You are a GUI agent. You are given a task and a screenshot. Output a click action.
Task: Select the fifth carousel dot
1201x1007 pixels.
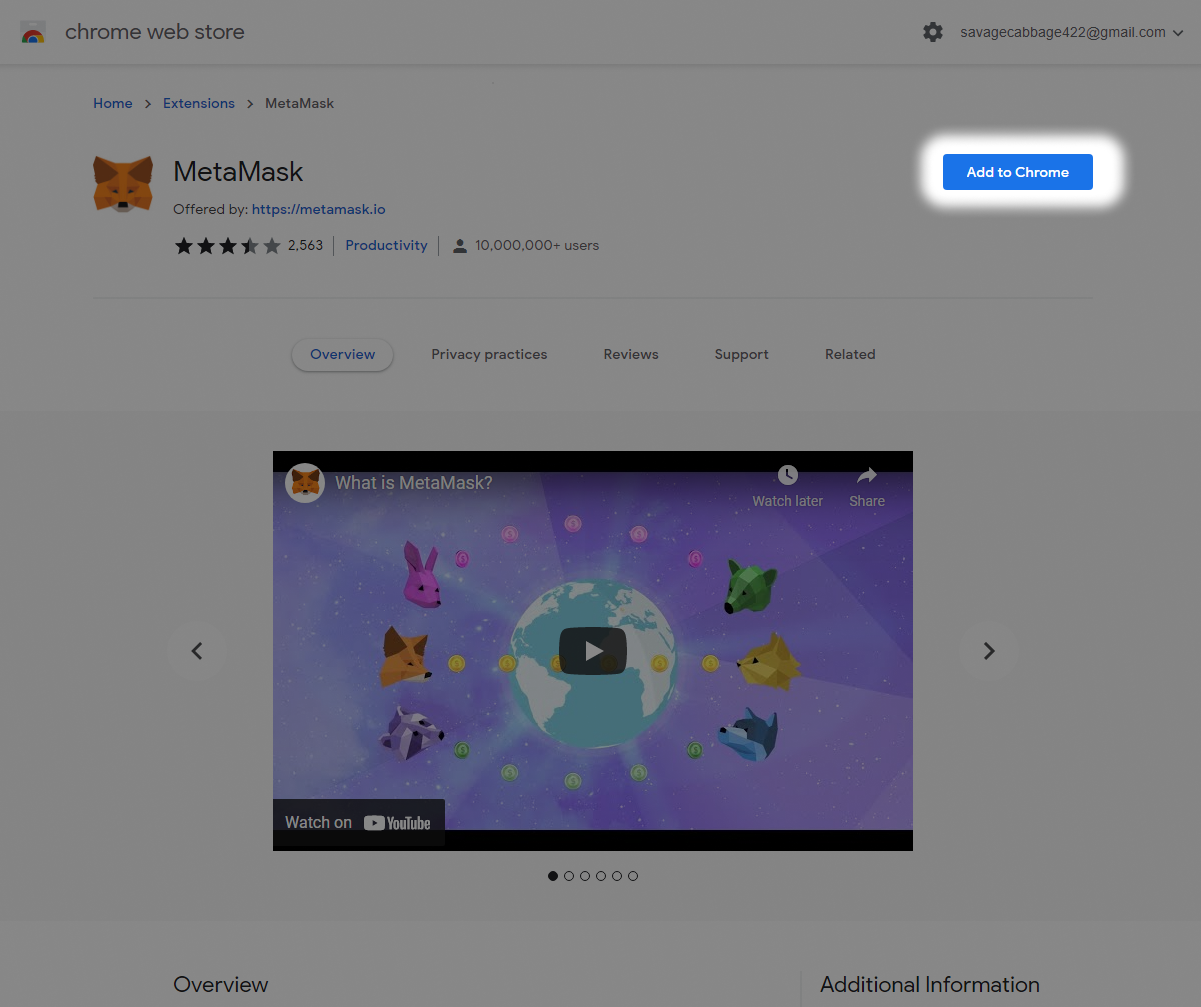point(617,876)
